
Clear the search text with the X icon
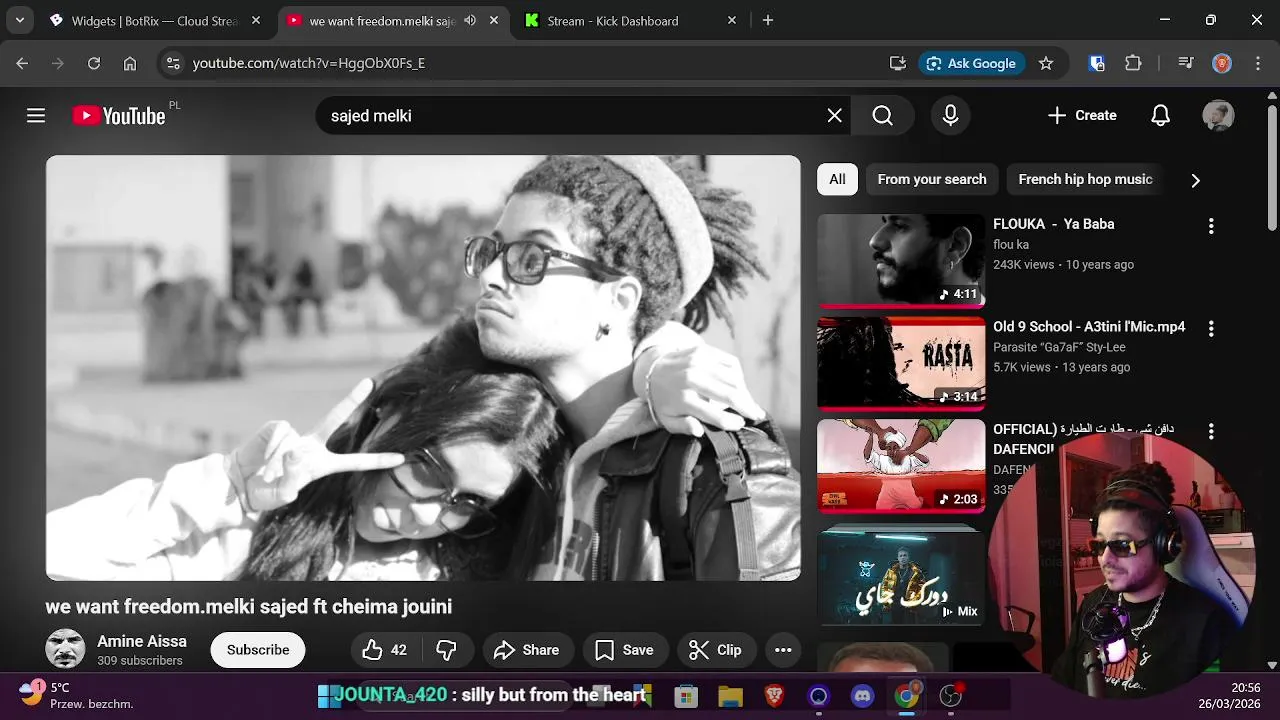(x=834, y=116)
